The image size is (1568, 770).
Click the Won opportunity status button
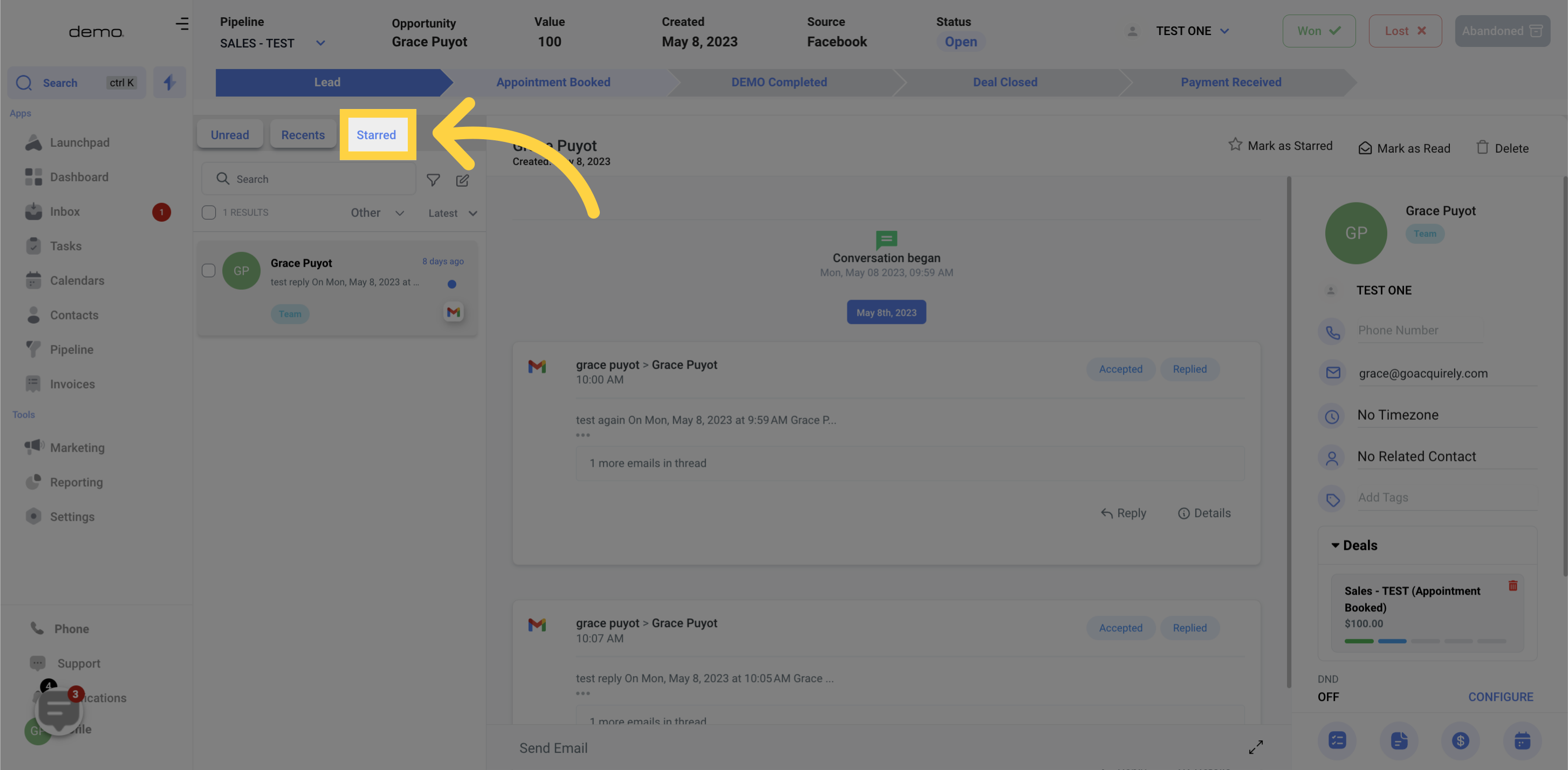pos(1317,31)
